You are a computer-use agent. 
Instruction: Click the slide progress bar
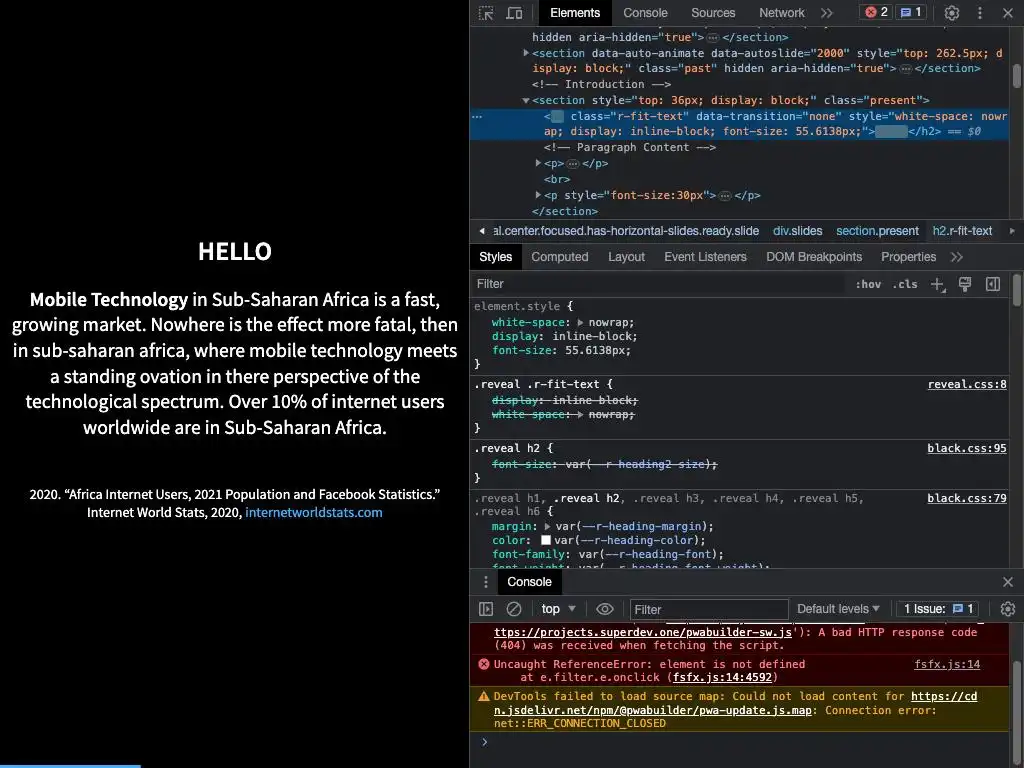71,766
